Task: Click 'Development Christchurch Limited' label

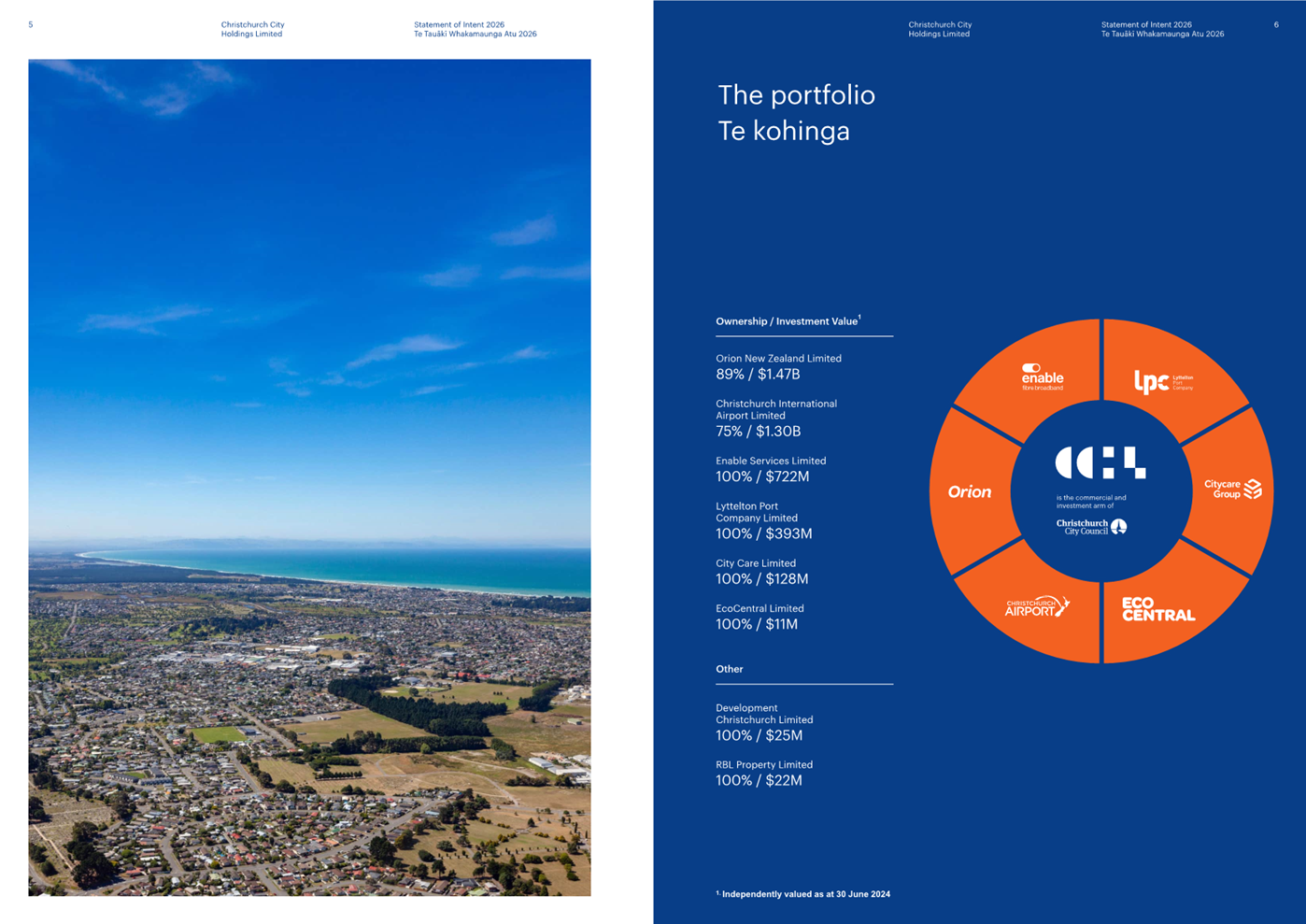Action: click(764, 714)
